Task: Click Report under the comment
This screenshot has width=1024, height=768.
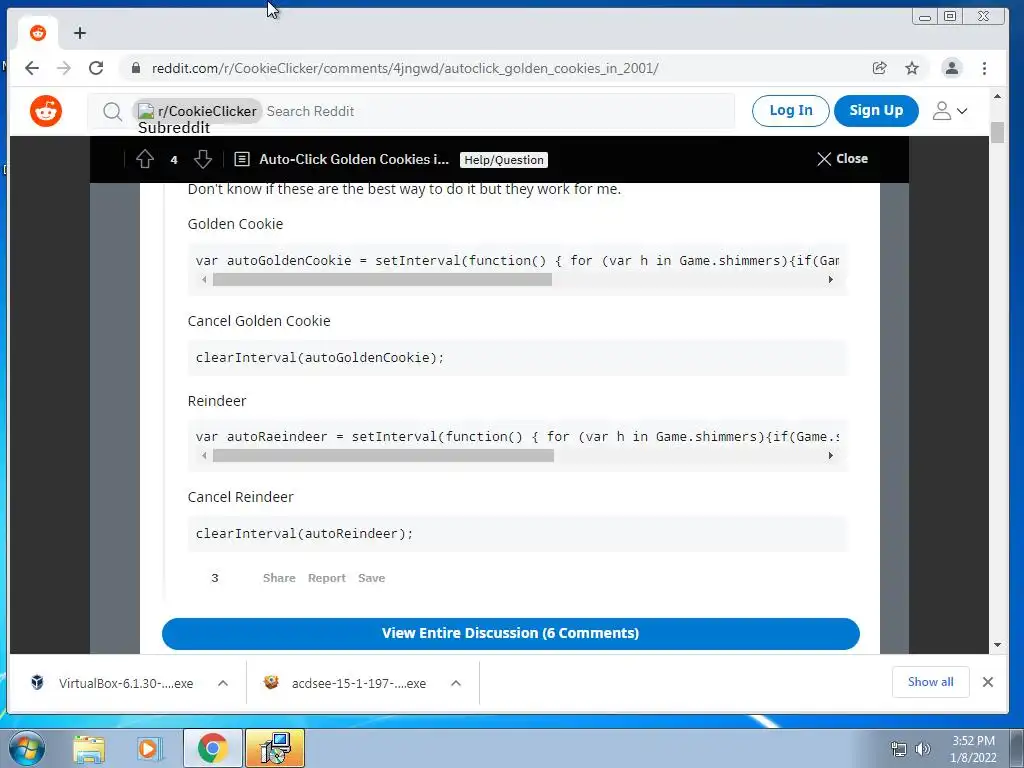Action: [327, 578]
